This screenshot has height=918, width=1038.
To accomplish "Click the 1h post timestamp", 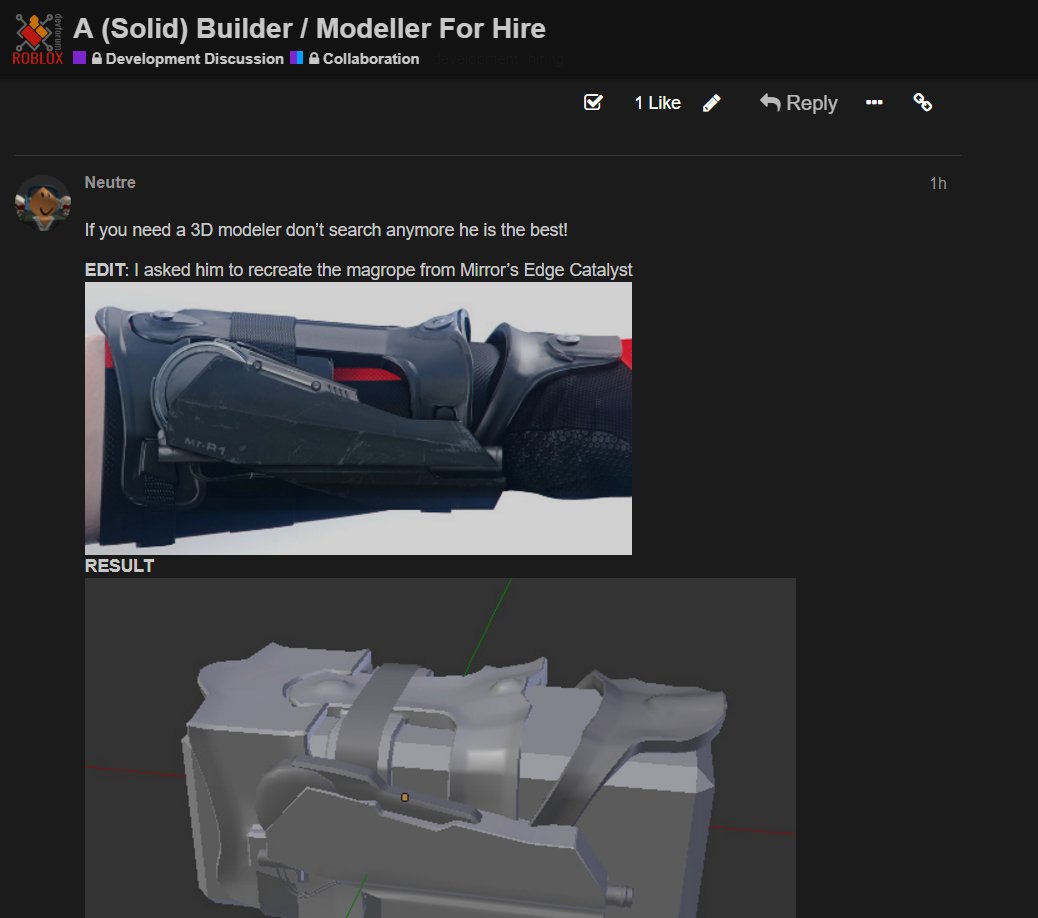I will coord(937,183).
